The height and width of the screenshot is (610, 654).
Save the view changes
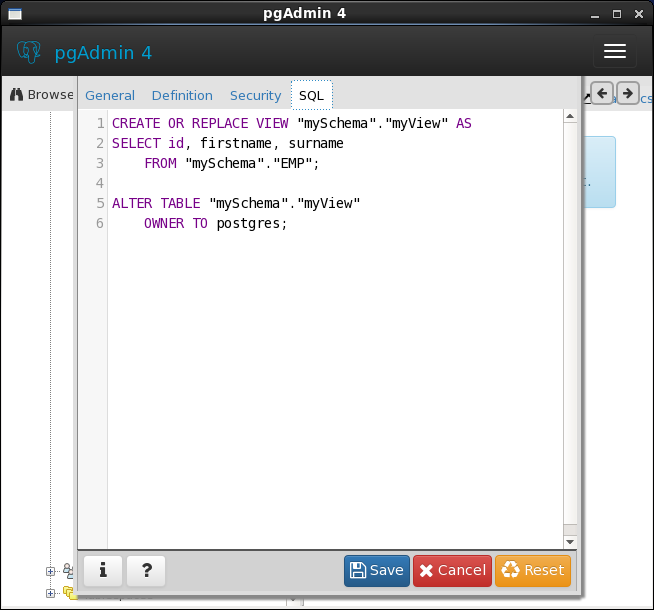click(377, 570)
